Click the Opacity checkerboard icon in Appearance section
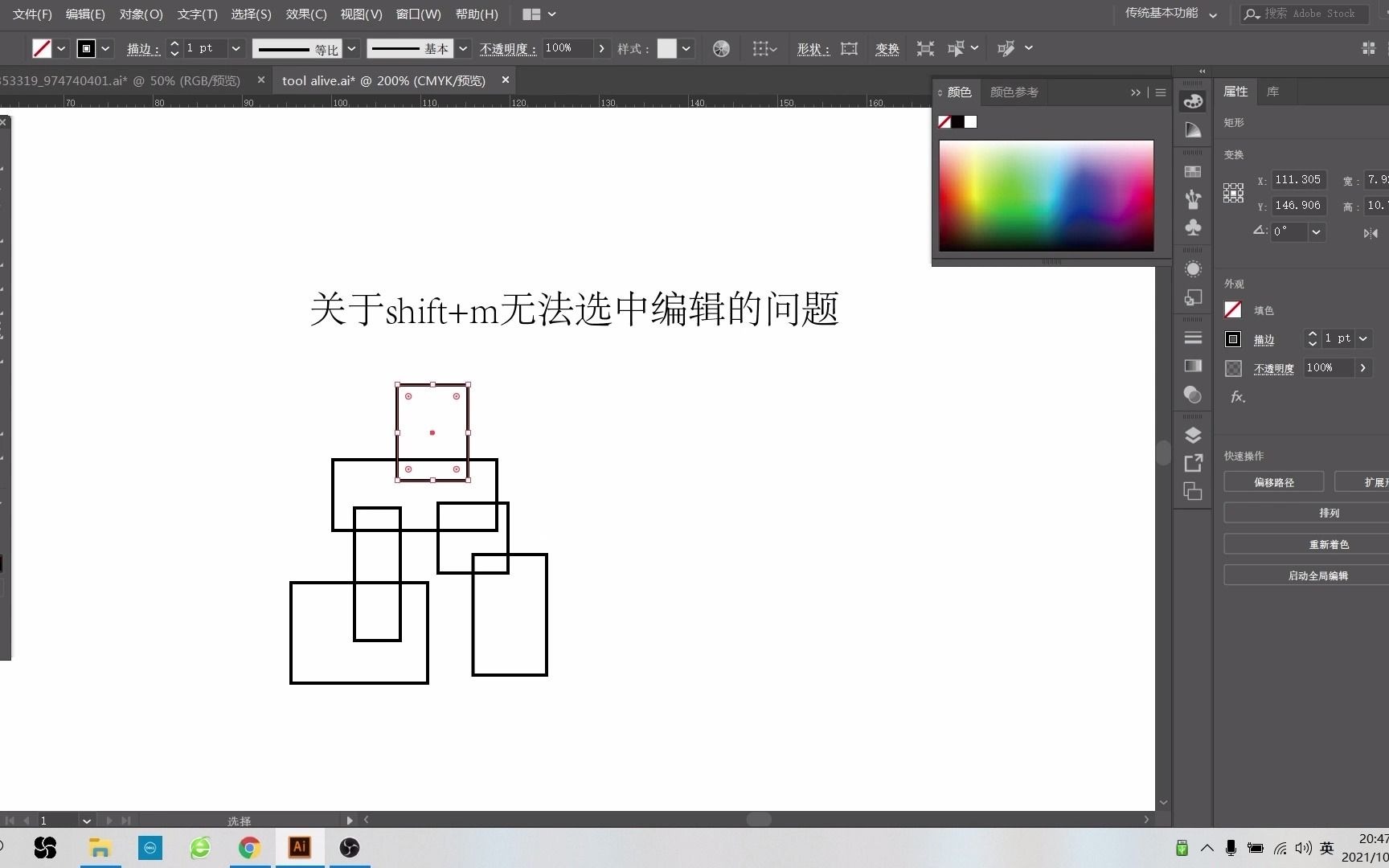The height and width of the screenshot is (868, 1389). pyautogui.click(x=1233, y=369)
